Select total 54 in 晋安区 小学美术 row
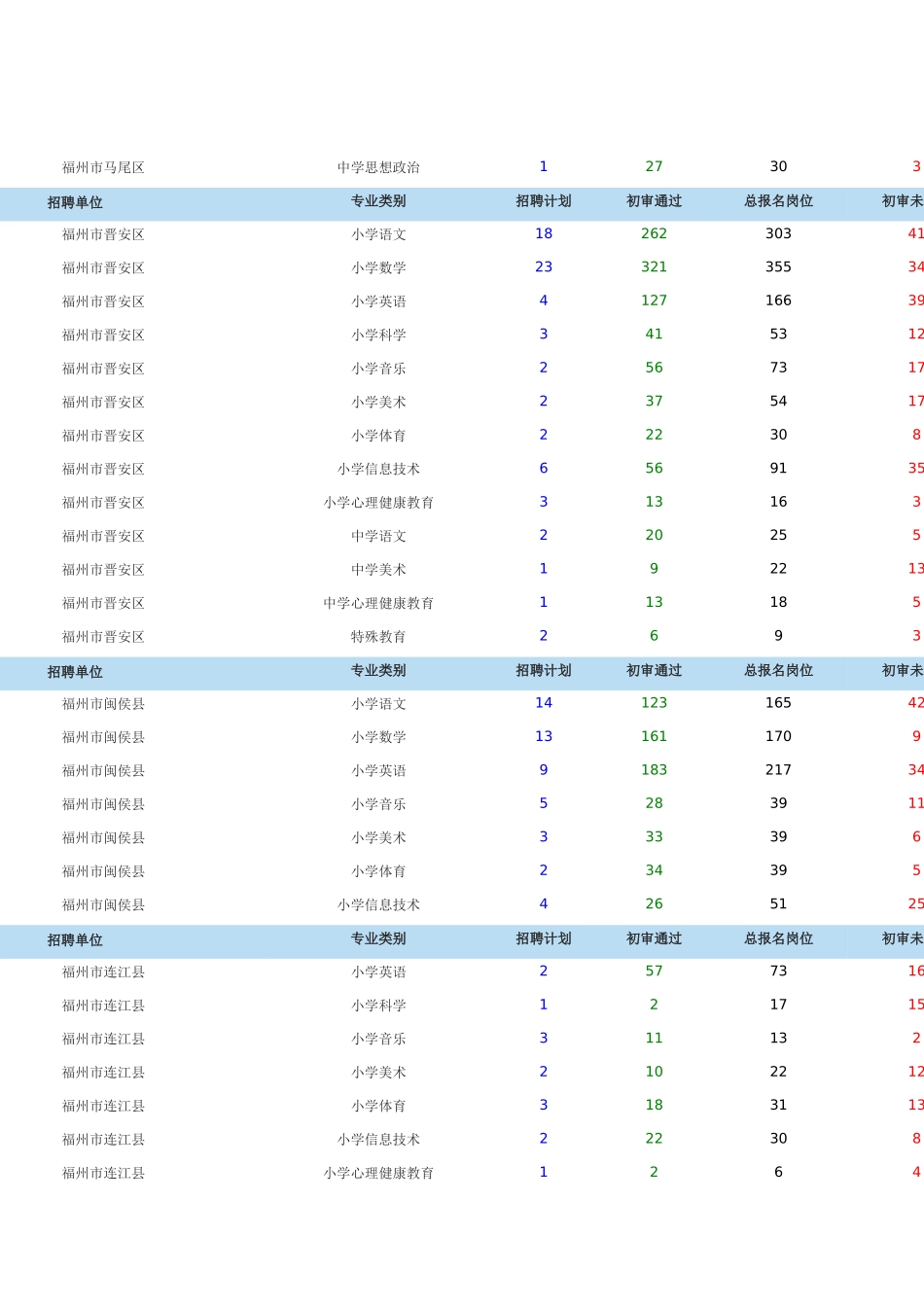 pos(778,402)
